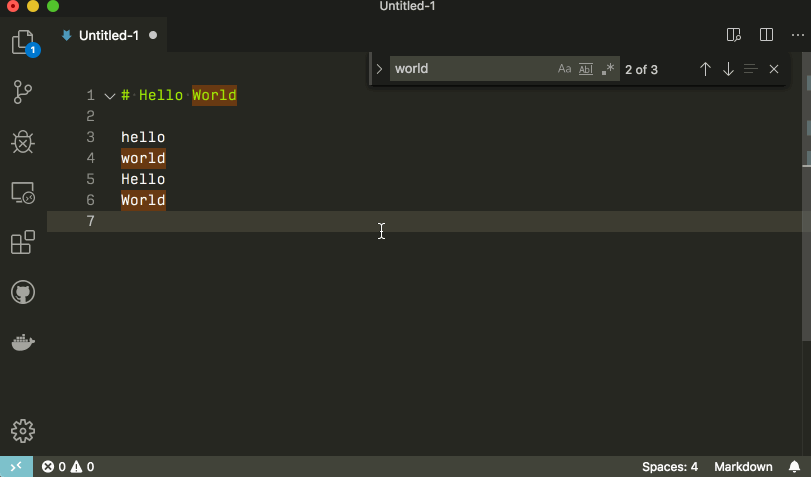Viewport: 811px width, 477px height.
Task: Open the Explorer view in activity bar
Action: [23, 42]
